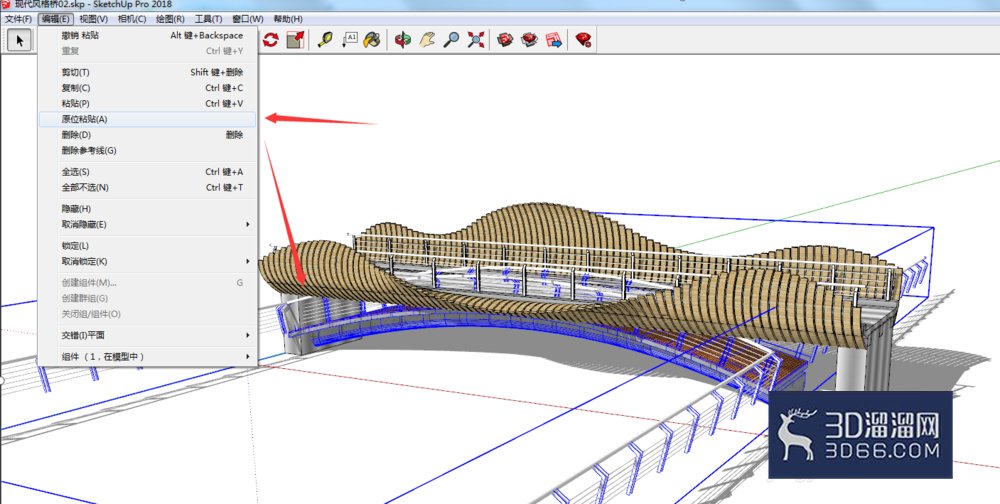
Task: Open the 帮助(H) menu
Action: 288,19
